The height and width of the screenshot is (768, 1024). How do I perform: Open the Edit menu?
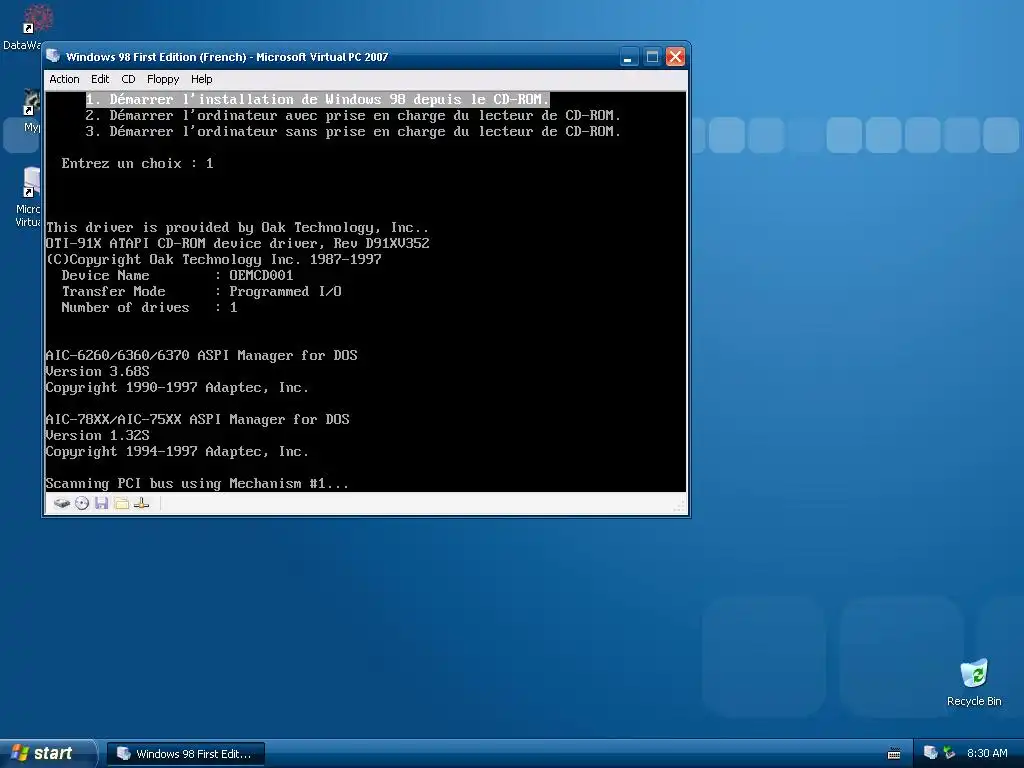pyautogui.click(x=100, y=79)
